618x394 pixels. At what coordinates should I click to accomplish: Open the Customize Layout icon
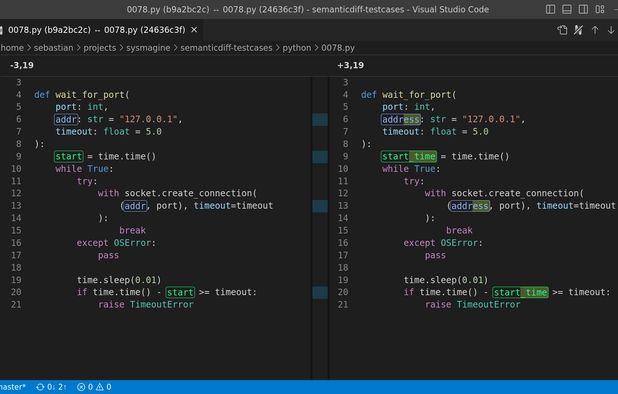click(600, 9)
